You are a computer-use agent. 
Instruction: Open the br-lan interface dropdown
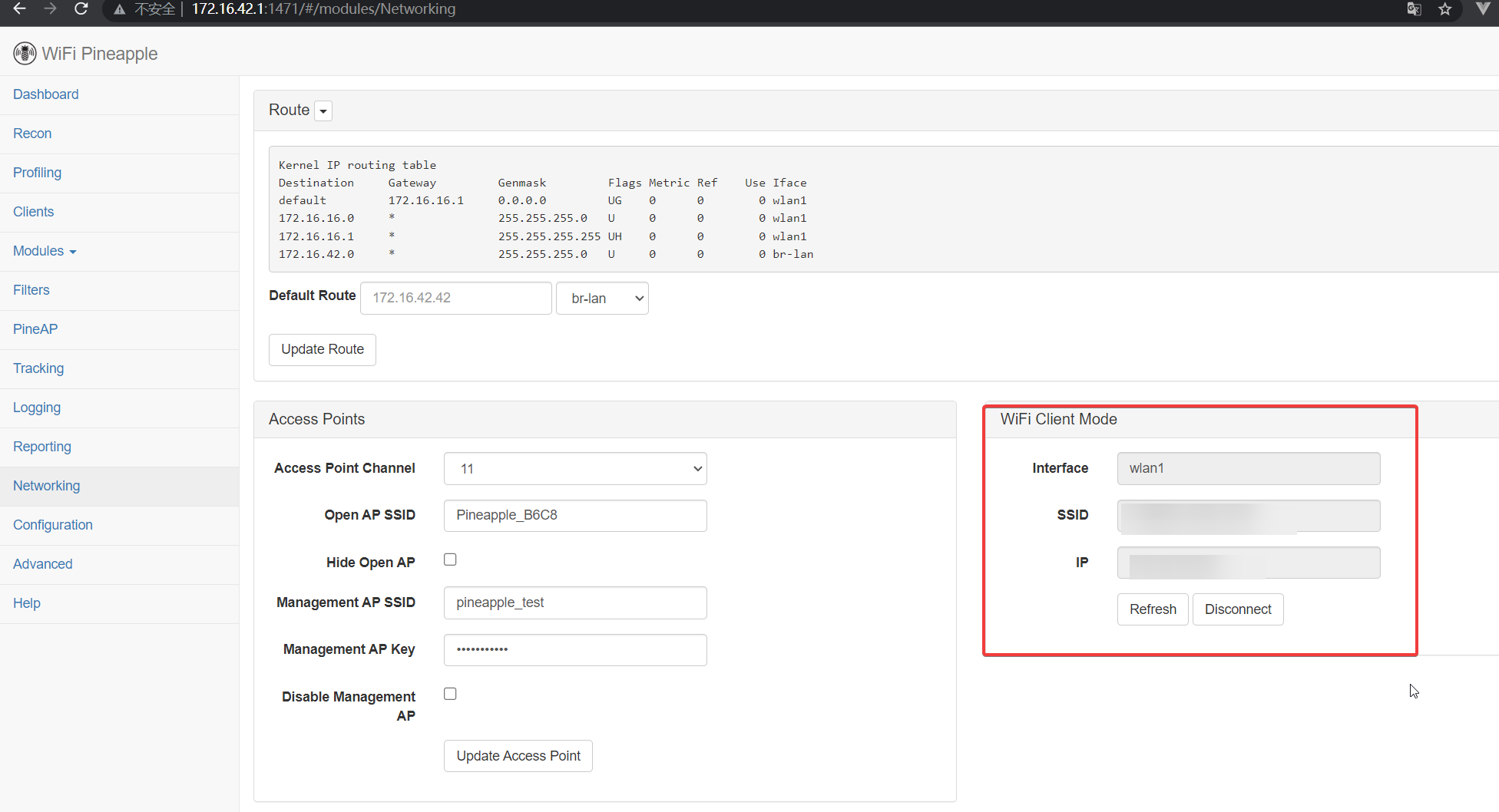tap(602, 299)
